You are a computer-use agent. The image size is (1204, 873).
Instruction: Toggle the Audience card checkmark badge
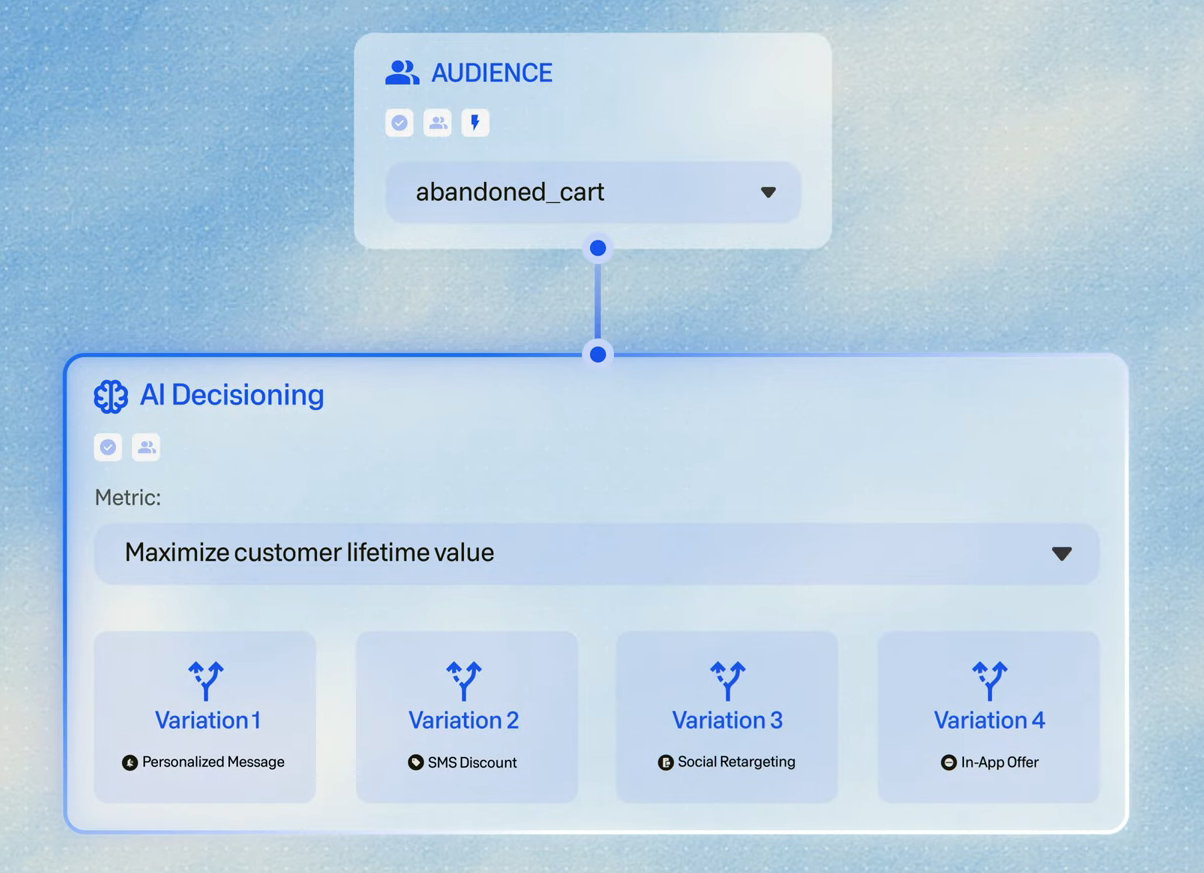click(399, 123)
